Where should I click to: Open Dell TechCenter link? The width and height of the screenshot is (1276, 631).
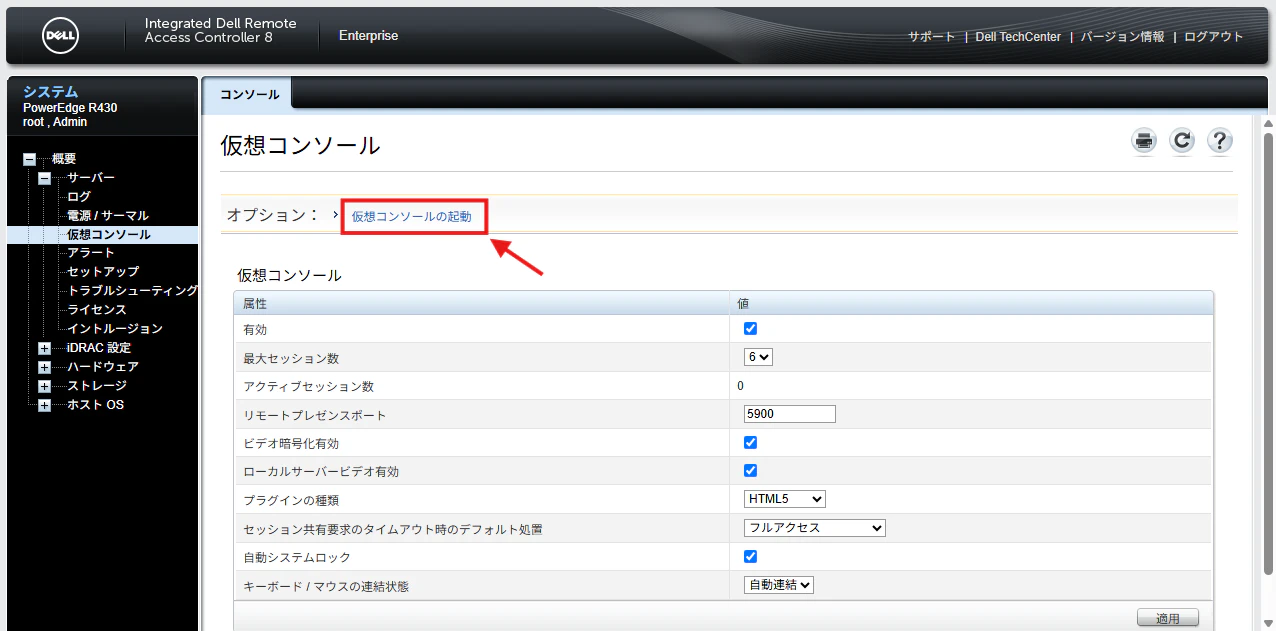[x=1018, y=37]
